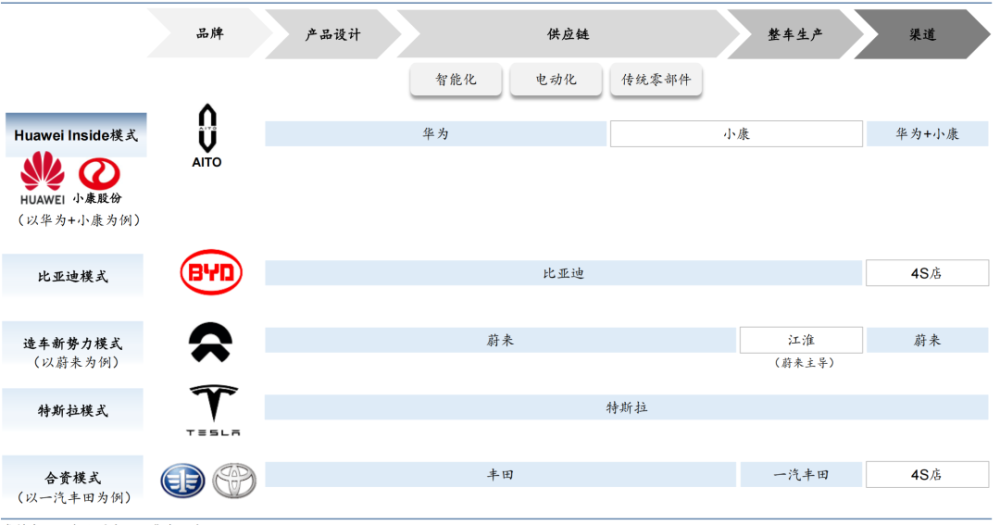Image resolution: width=1000 pixels, height=525 pixels.
Task: Select the dark 渠道 arrow header
Action: tap(921, 34)
